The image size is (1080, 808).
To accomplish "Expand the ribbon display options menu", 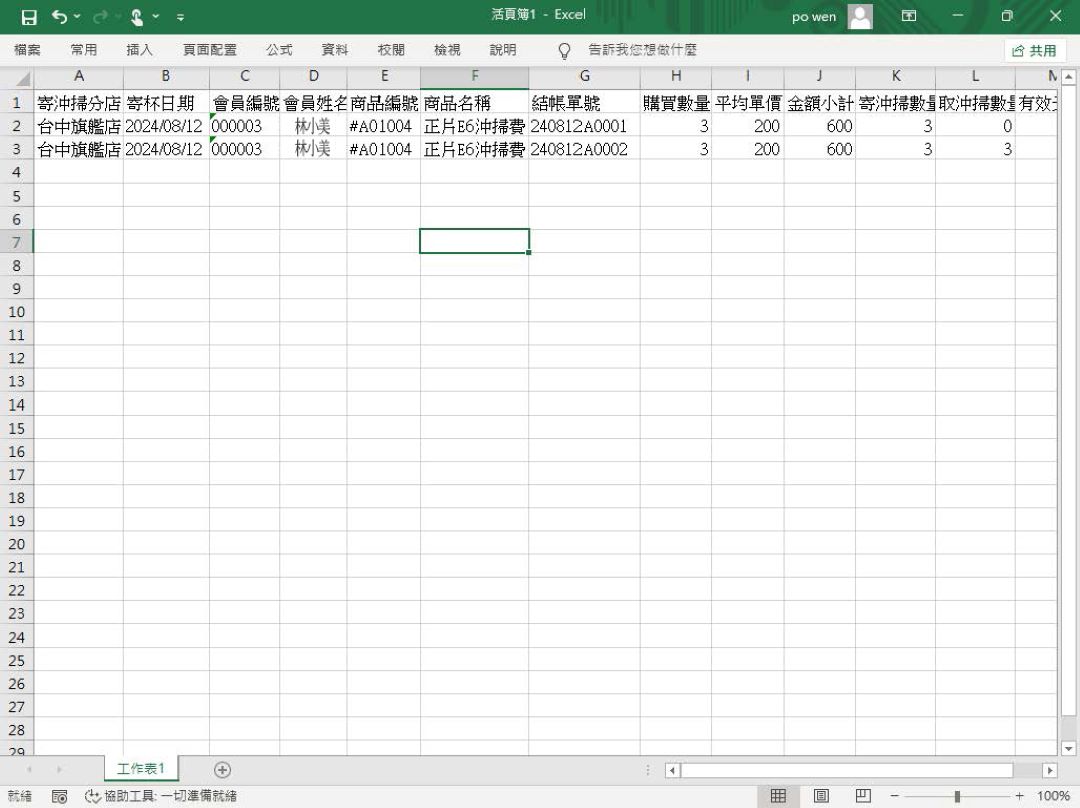I will point(908,17).
